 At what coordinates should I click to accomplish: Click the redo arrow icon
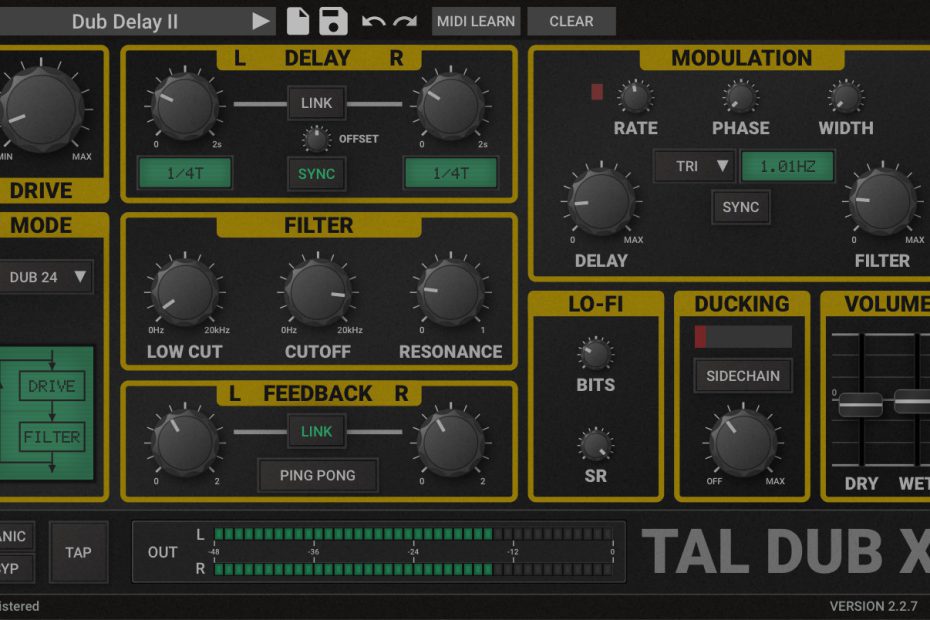405,21
